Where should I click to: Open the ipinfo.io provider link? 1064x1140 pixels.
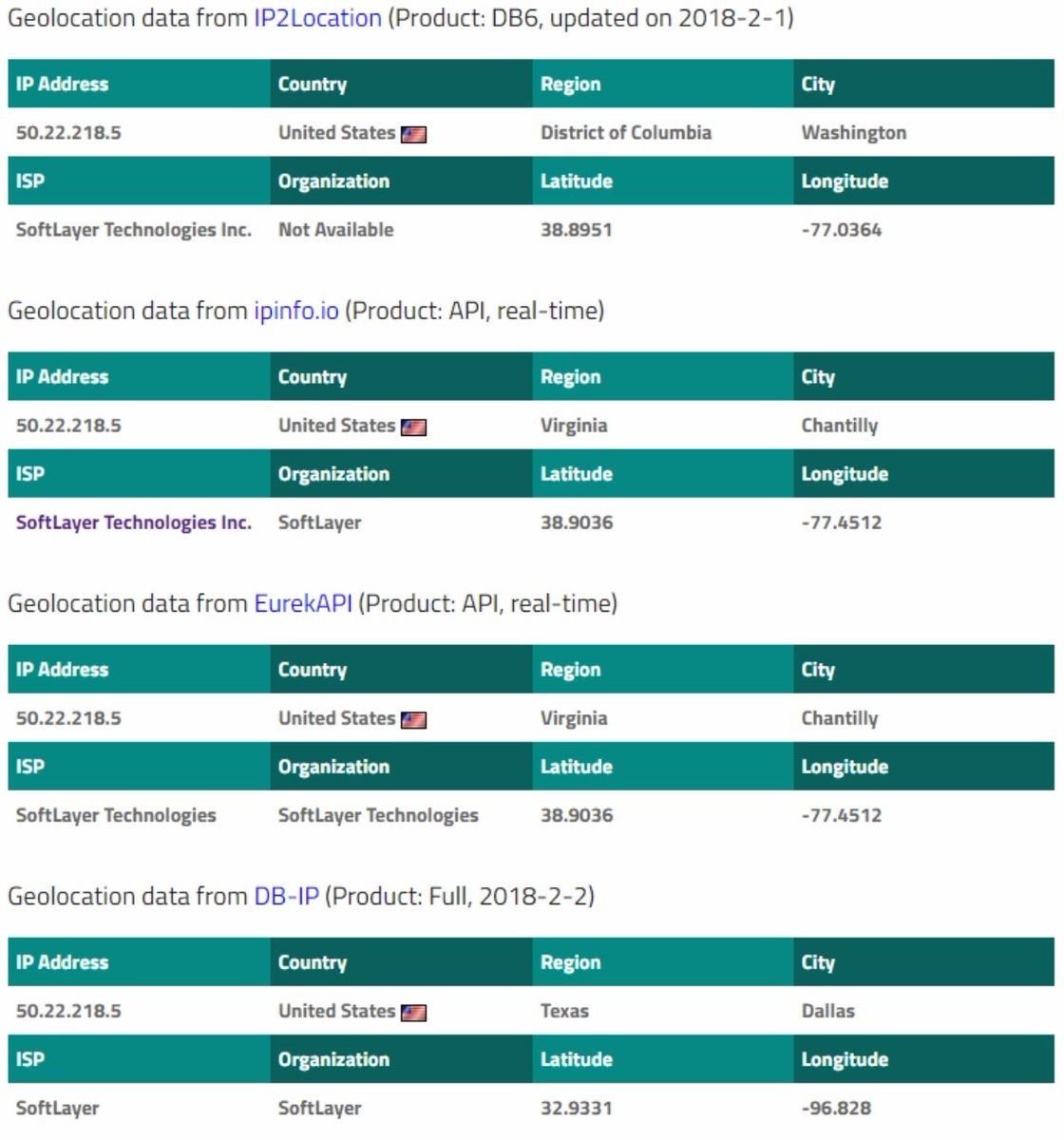tap(296, 311)
